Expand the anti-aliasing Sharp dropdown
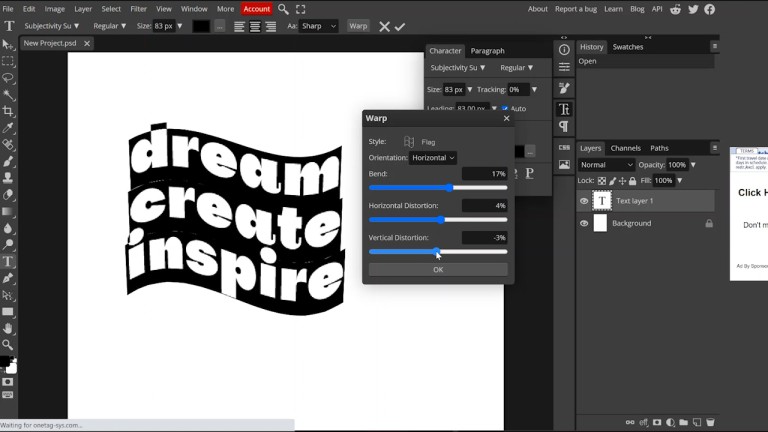This screenshot has width=768, height=432. 318,26
